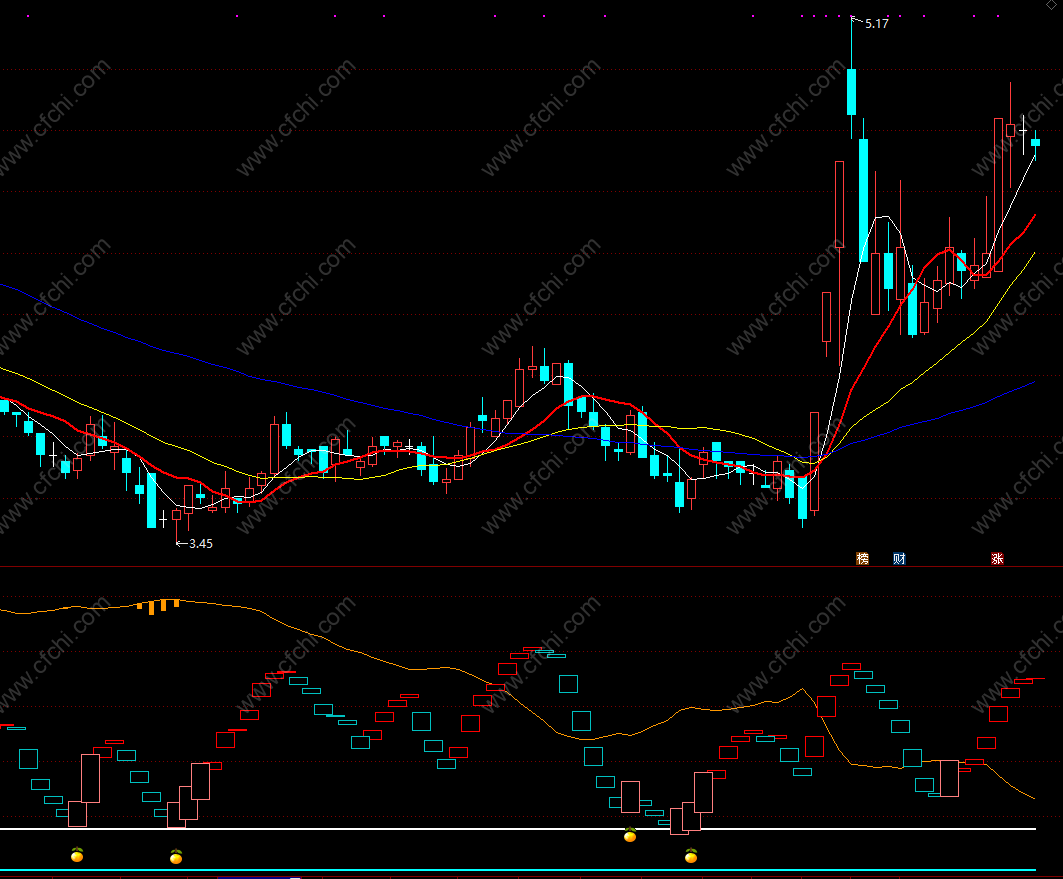Click the diamond icon in the top-right corner

point(1051,5)
